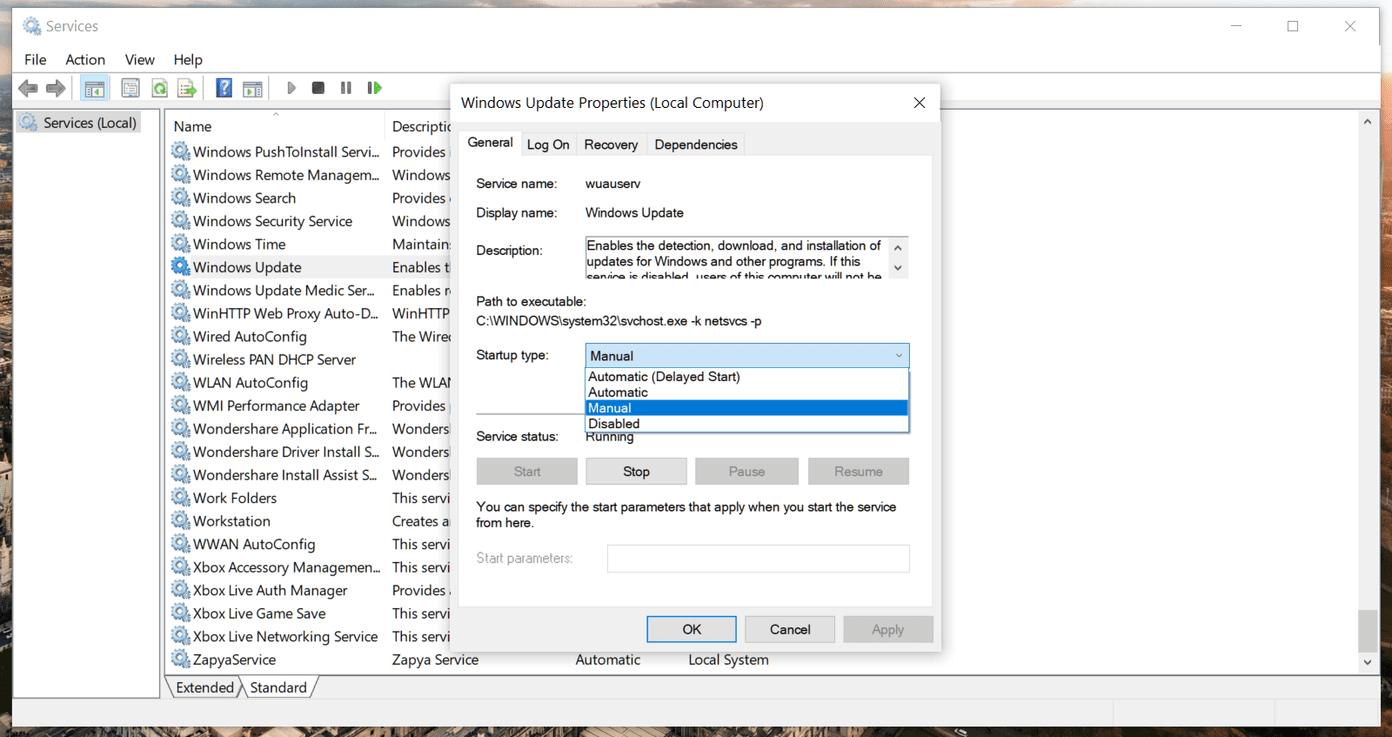Click the Back arrow toolbar icon
This screenshot has width=1392, height=737.
pyautogui.click(x=28, y=88)
